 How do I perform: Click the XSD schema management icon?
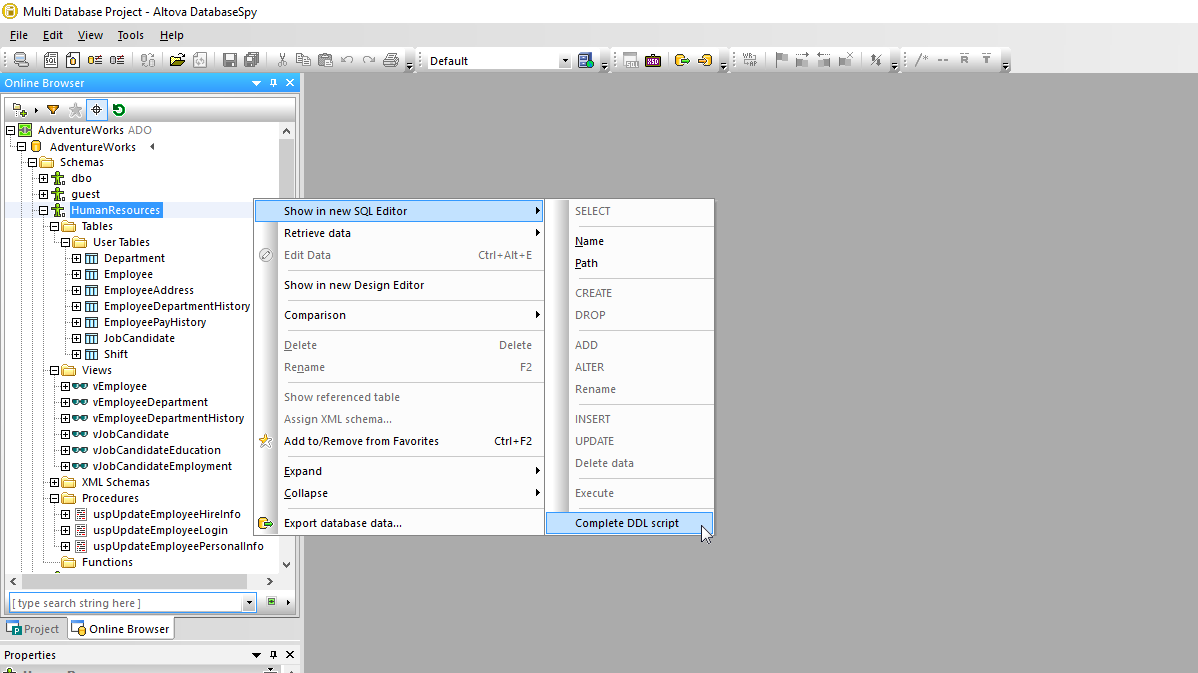(653, 61)
